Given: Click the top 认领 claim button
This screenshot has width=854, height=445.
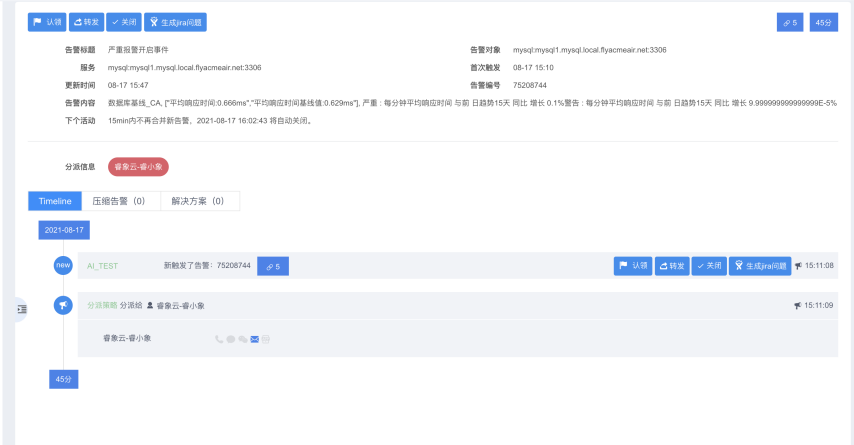Looking at the screenshot, I should [47, 22].
